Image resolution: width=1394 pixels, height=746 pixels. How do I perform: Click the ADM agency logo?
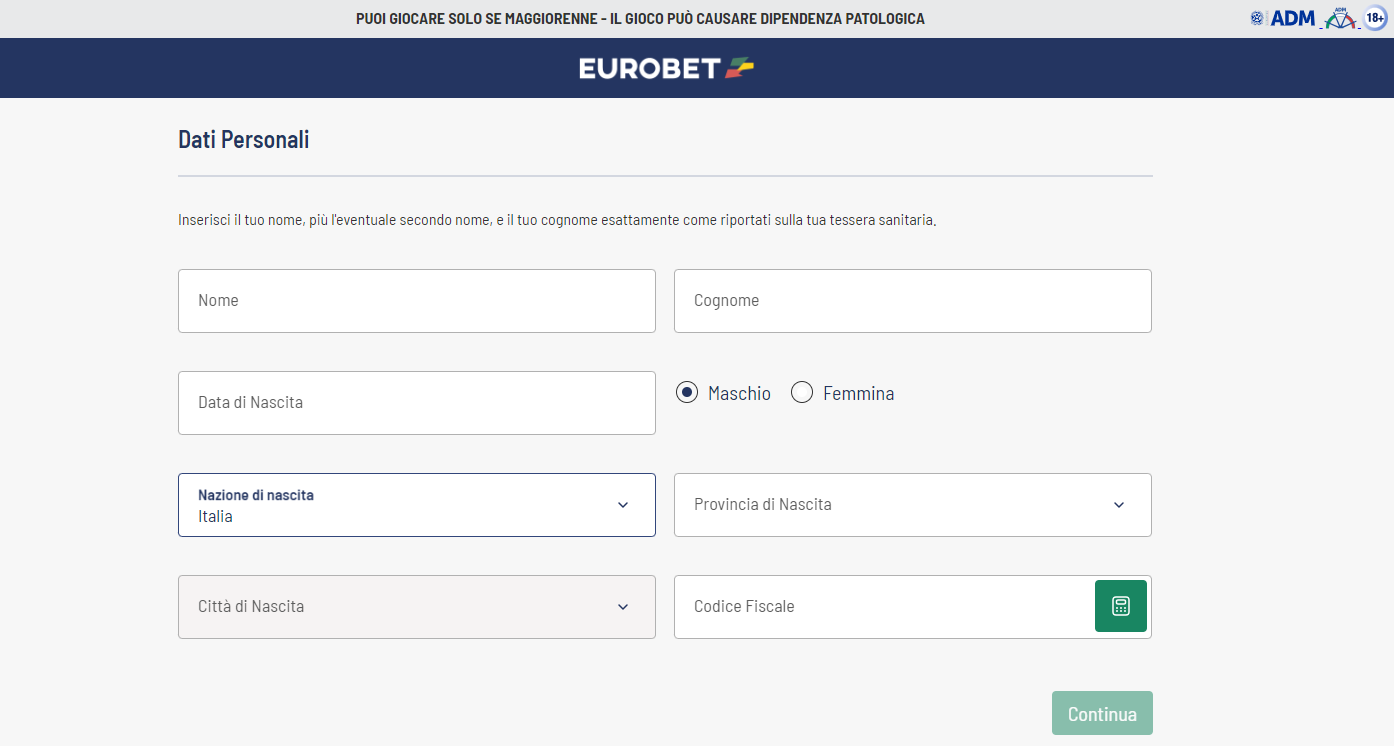(1283, 18)
